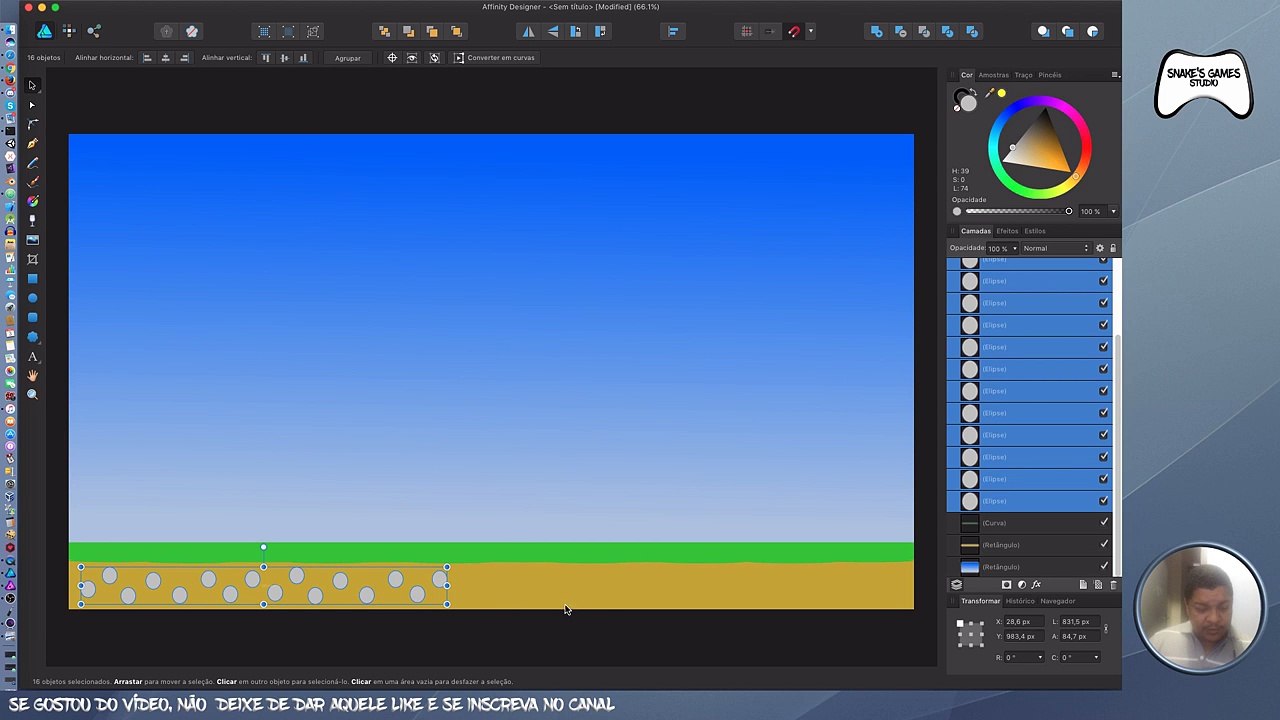Screen dimensions: 1280x720
Task: Switch to the Pincéis tab
Action: (x=1050, y=75)
